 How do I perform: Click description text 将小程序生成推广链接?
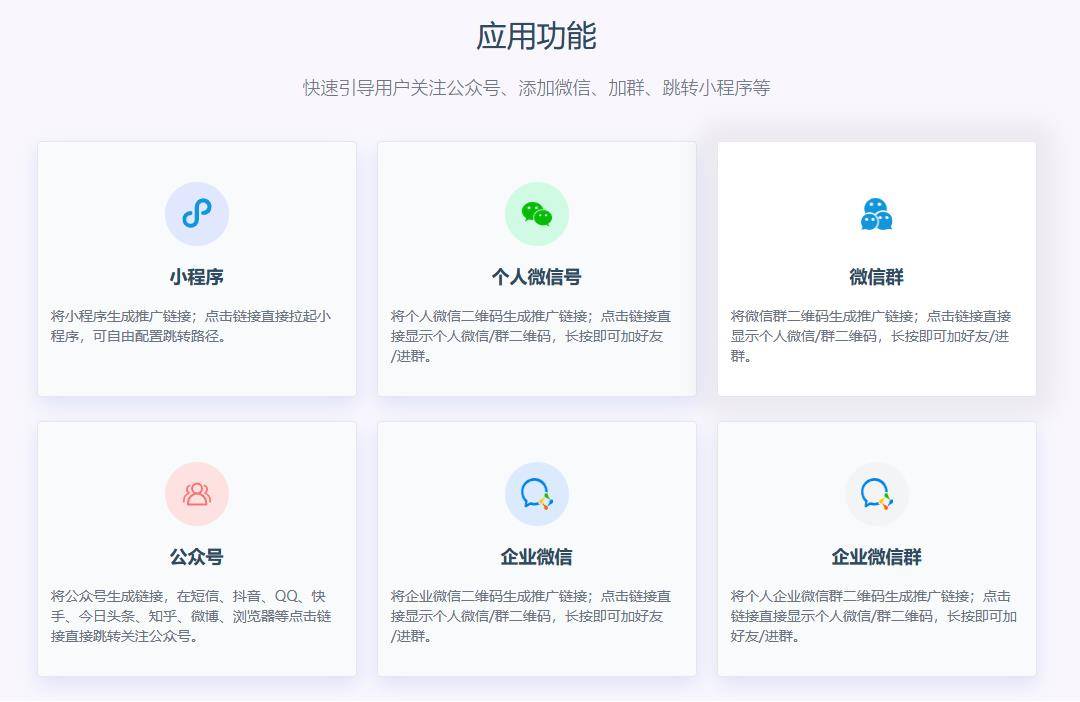pos(191,327)
